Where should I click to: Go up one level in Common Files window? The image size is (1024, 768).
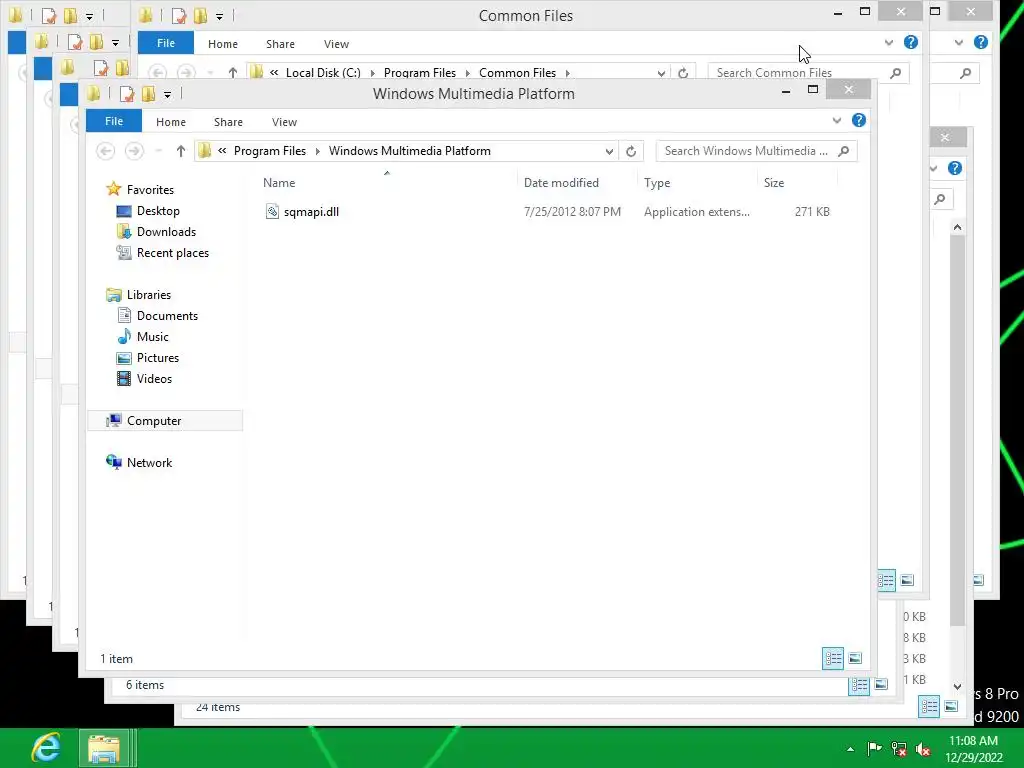[232, 73]
